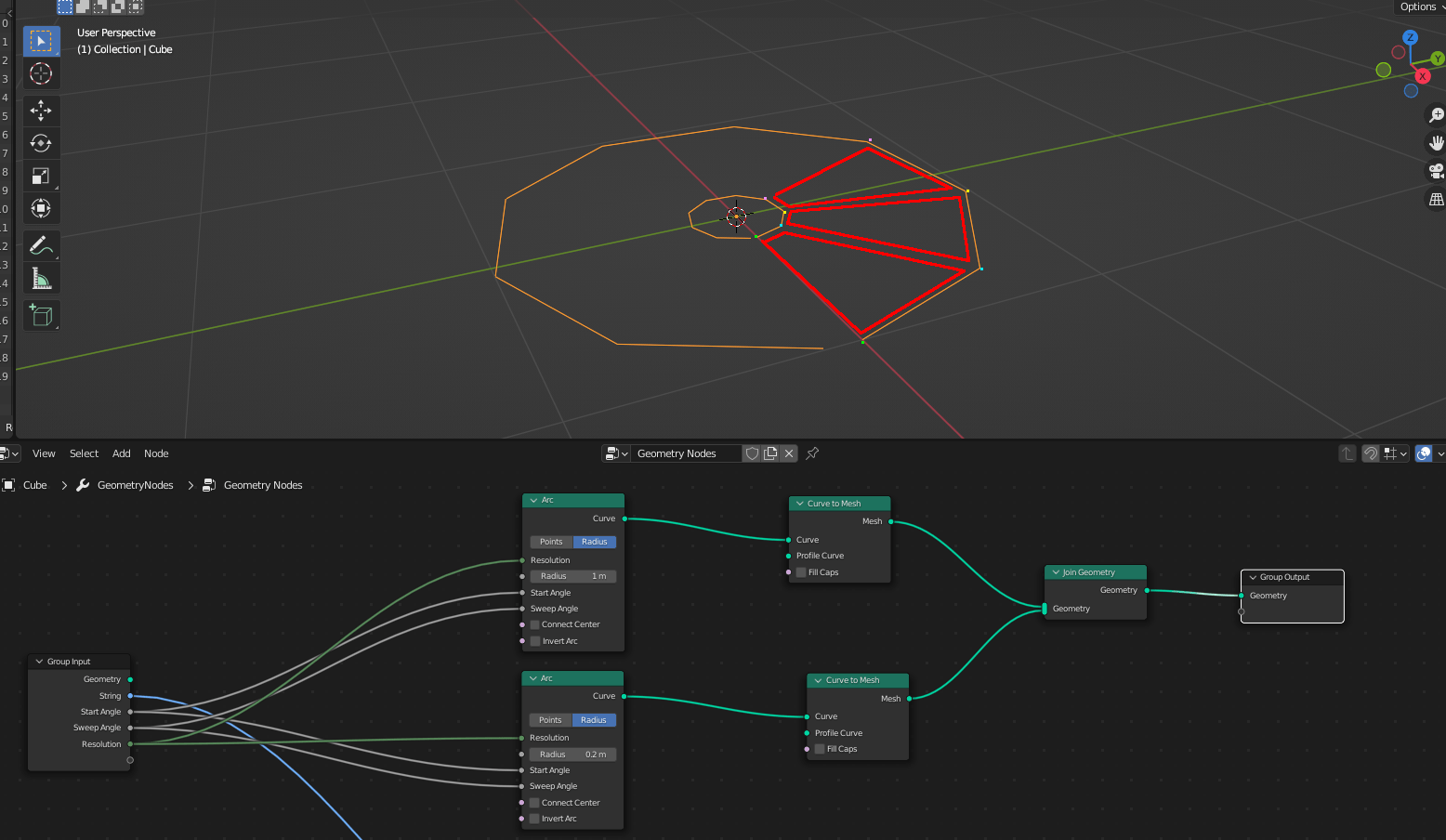Image resolution: width=1446 pixels, height=840 pixels.
Task: Click the Options button at the top right
Action: click(1418, 7)
